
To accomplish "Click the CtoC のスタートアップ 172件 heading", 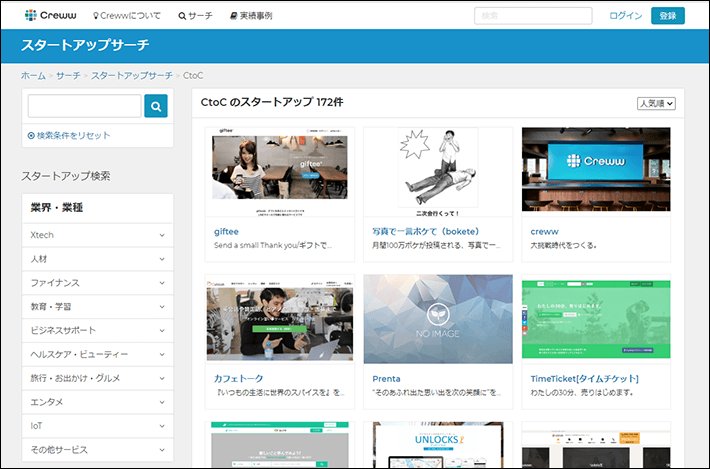I will click(272, 102).
